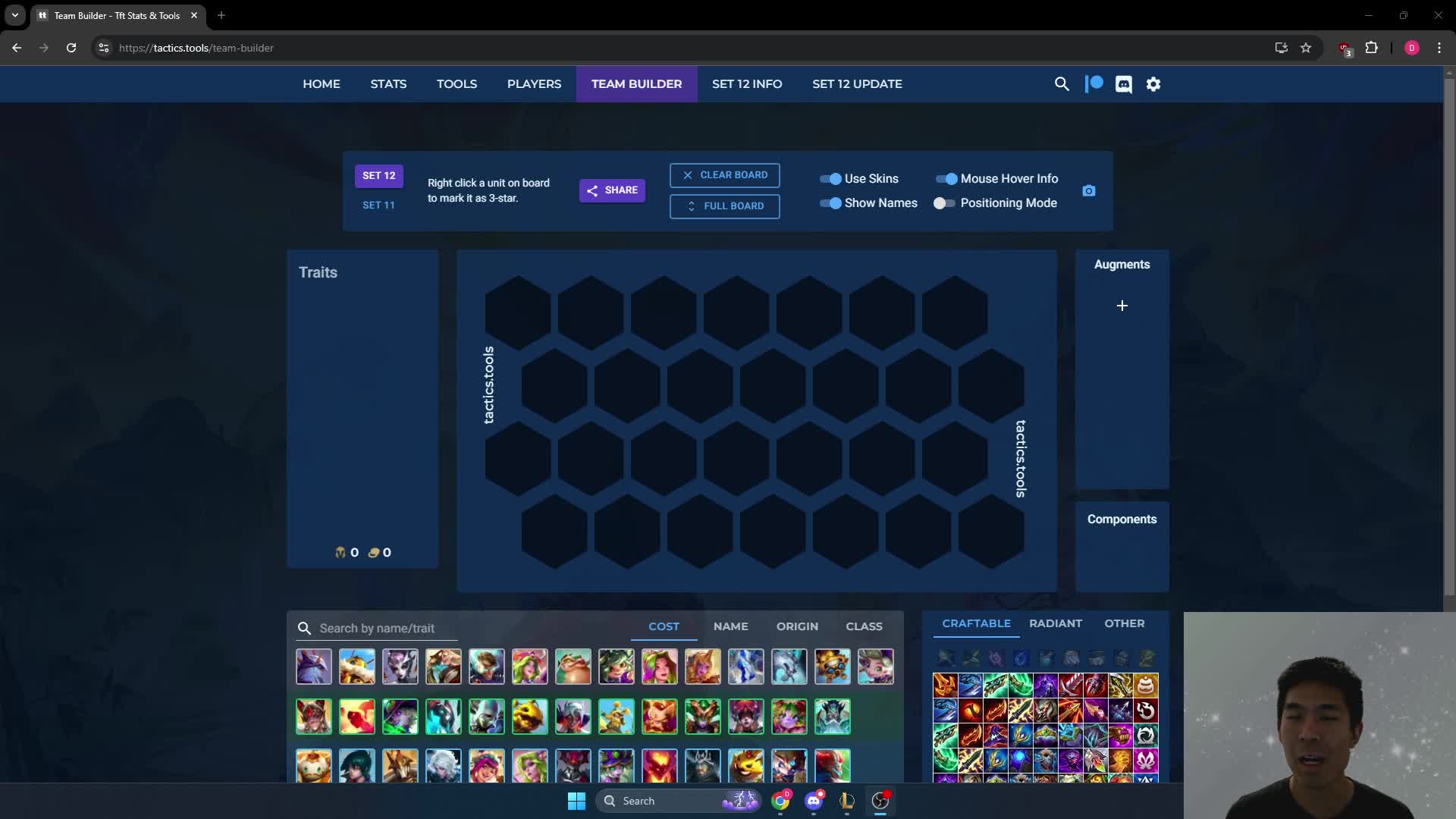This screenshot has height=819, width=1456.
Task: Open the browser tab search dropdown arrow
Action: [x=15, y=15]
